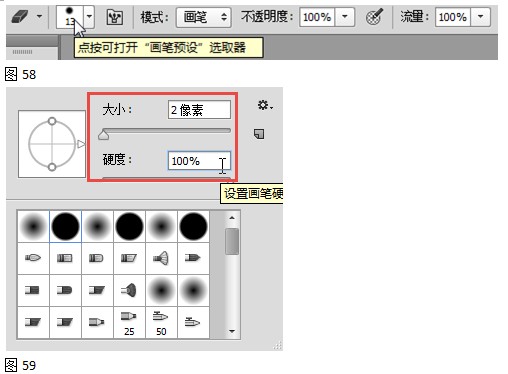This screenshot has width=508, height=374.
Task: Toggle pen pressure for opacity icon
Action: [x=374, y=17]
